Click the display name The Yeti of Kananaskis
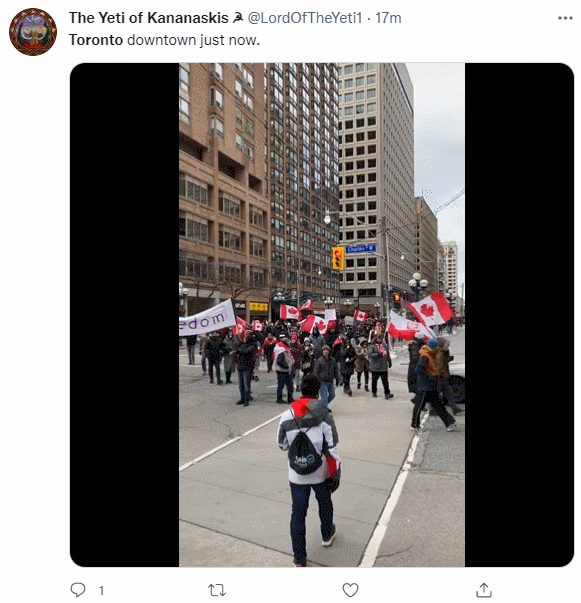Viewport: 581px width, 603px height. click(x=149, y=18)
